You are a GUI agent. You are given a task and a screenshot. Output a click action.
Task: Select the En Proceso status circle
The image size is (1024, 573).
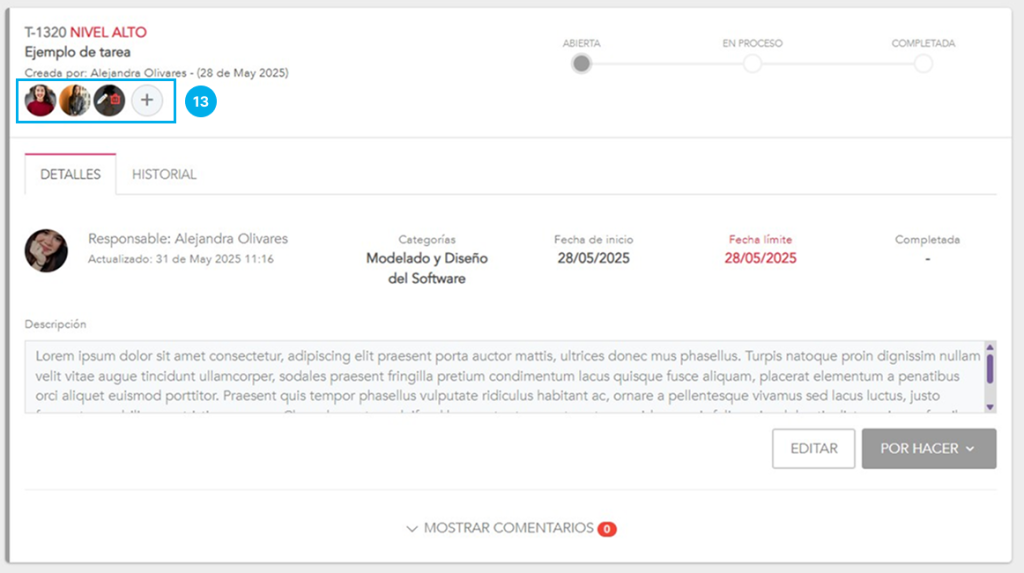752,64
